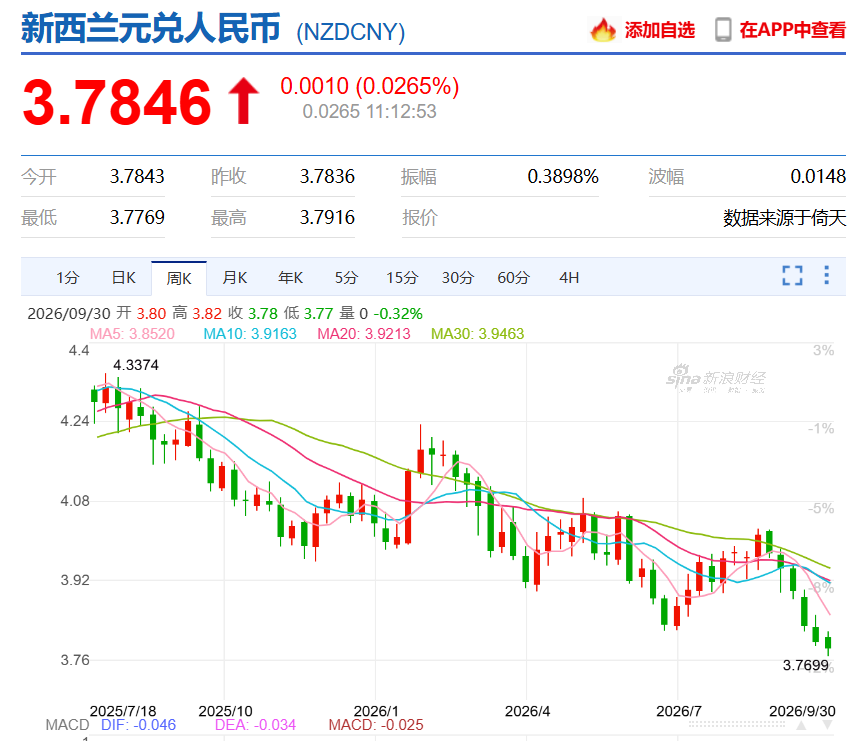
Task: Click the 今开 value 3.7843
Action: pos(137,176)
